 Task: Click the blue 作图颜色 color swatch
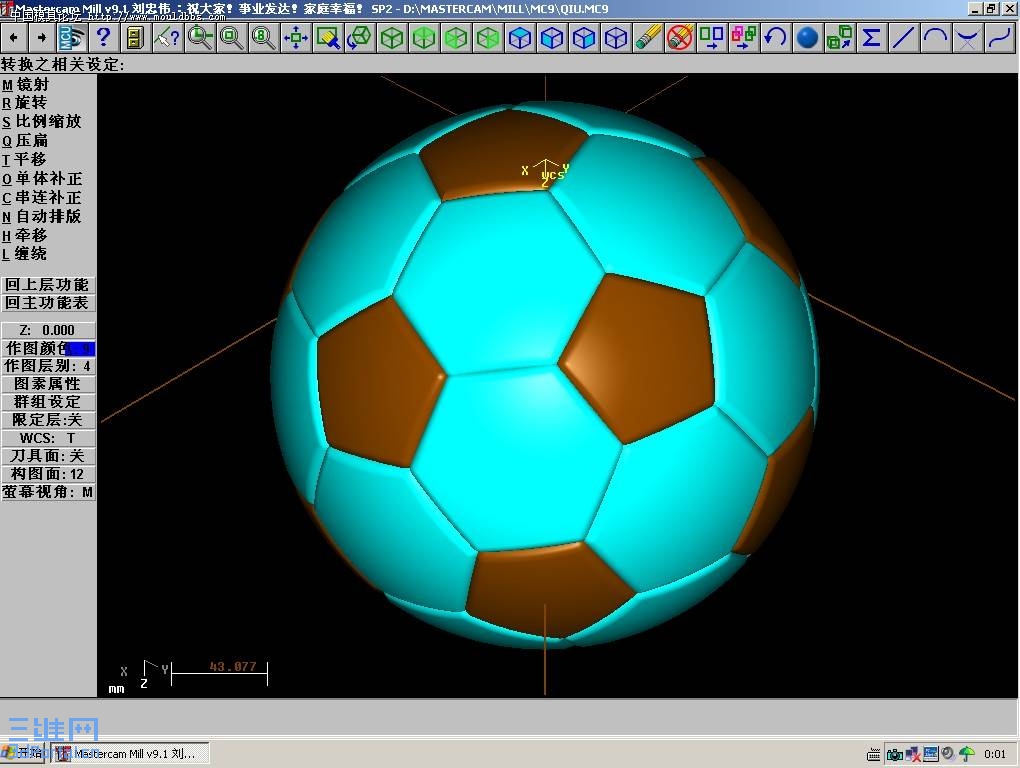click(81, 349)
